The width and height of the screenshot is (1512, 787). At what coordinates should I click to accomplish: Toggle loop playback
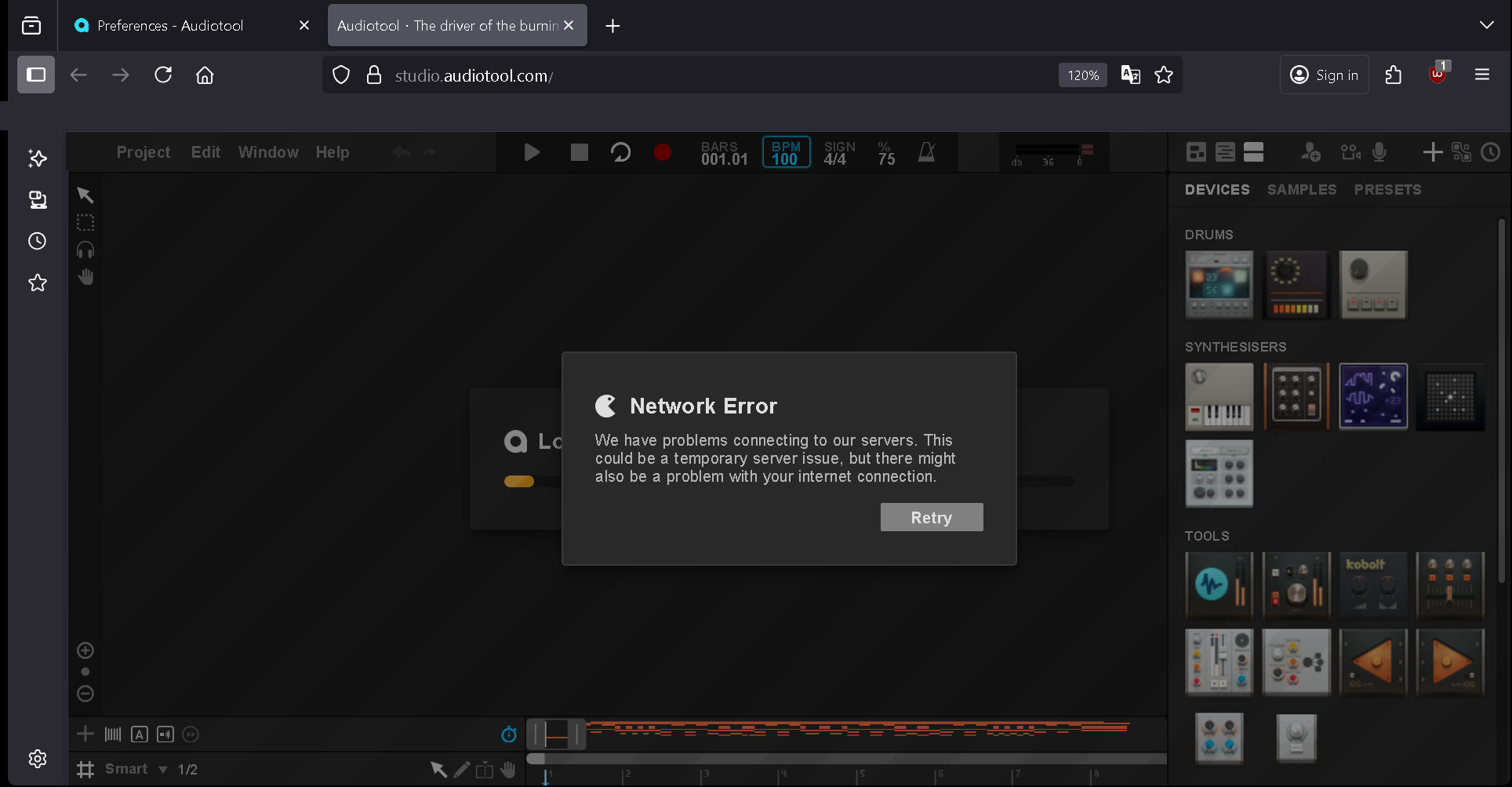point(620,152)
